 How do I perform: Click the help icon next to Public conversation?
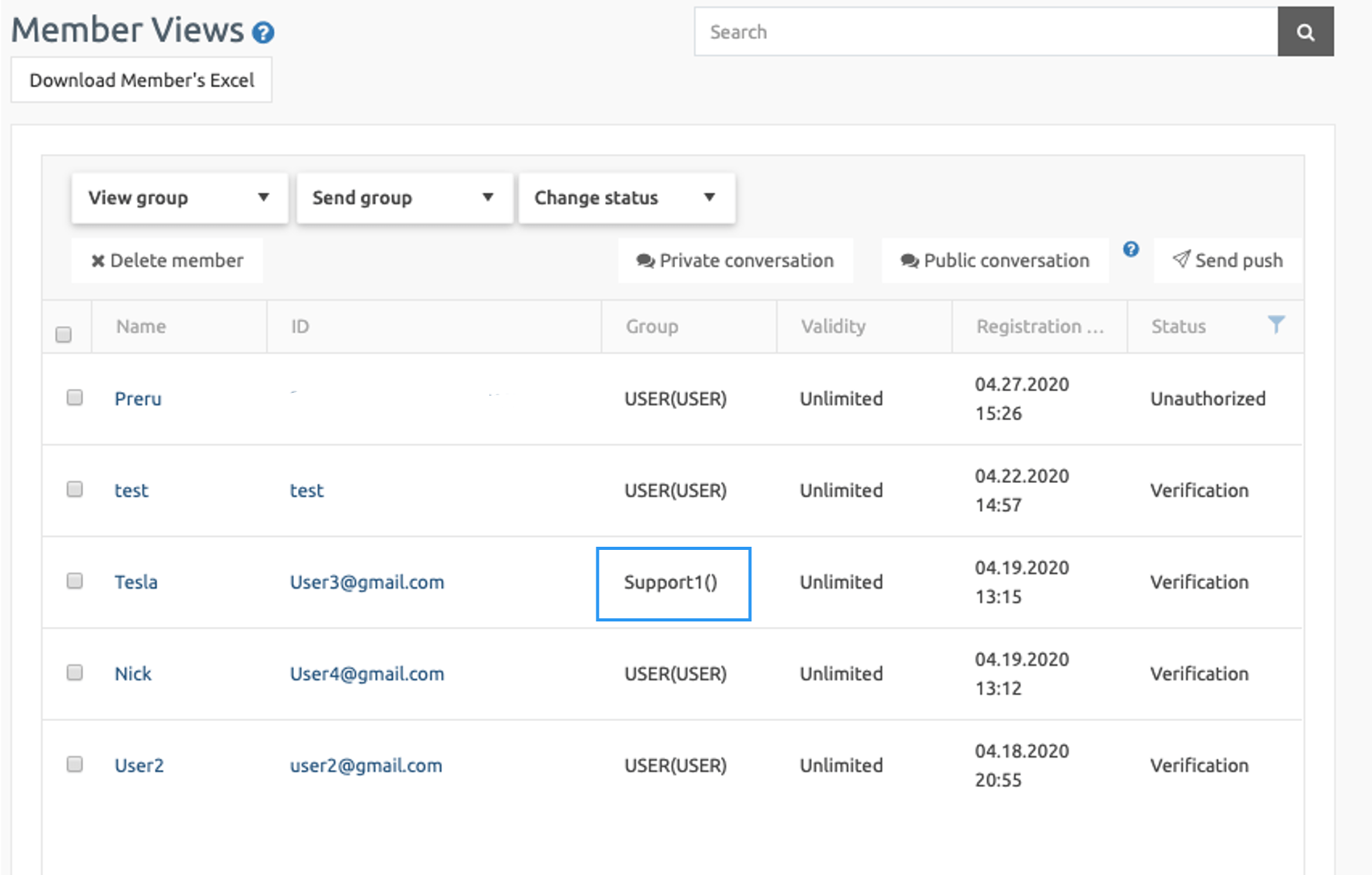[x=1131, y=249]
